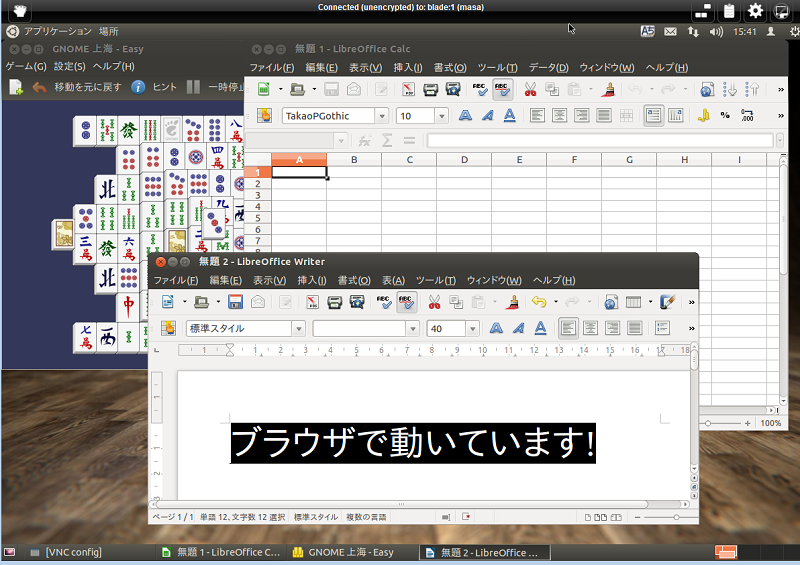Click the hint info icon in Mahjongg

coord(138,87)
